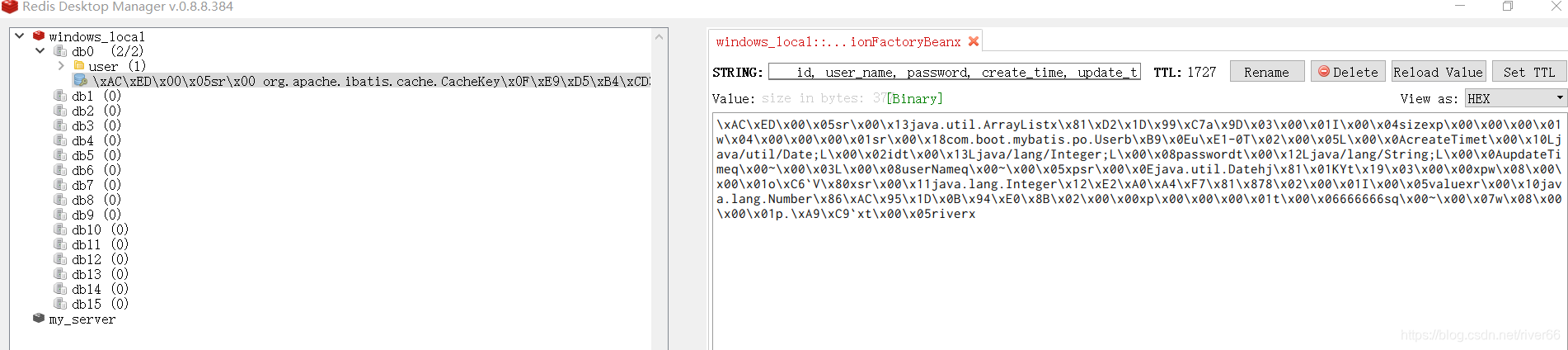
Task: Select db0 (2/2) label
Action: (x=107, y=52)
